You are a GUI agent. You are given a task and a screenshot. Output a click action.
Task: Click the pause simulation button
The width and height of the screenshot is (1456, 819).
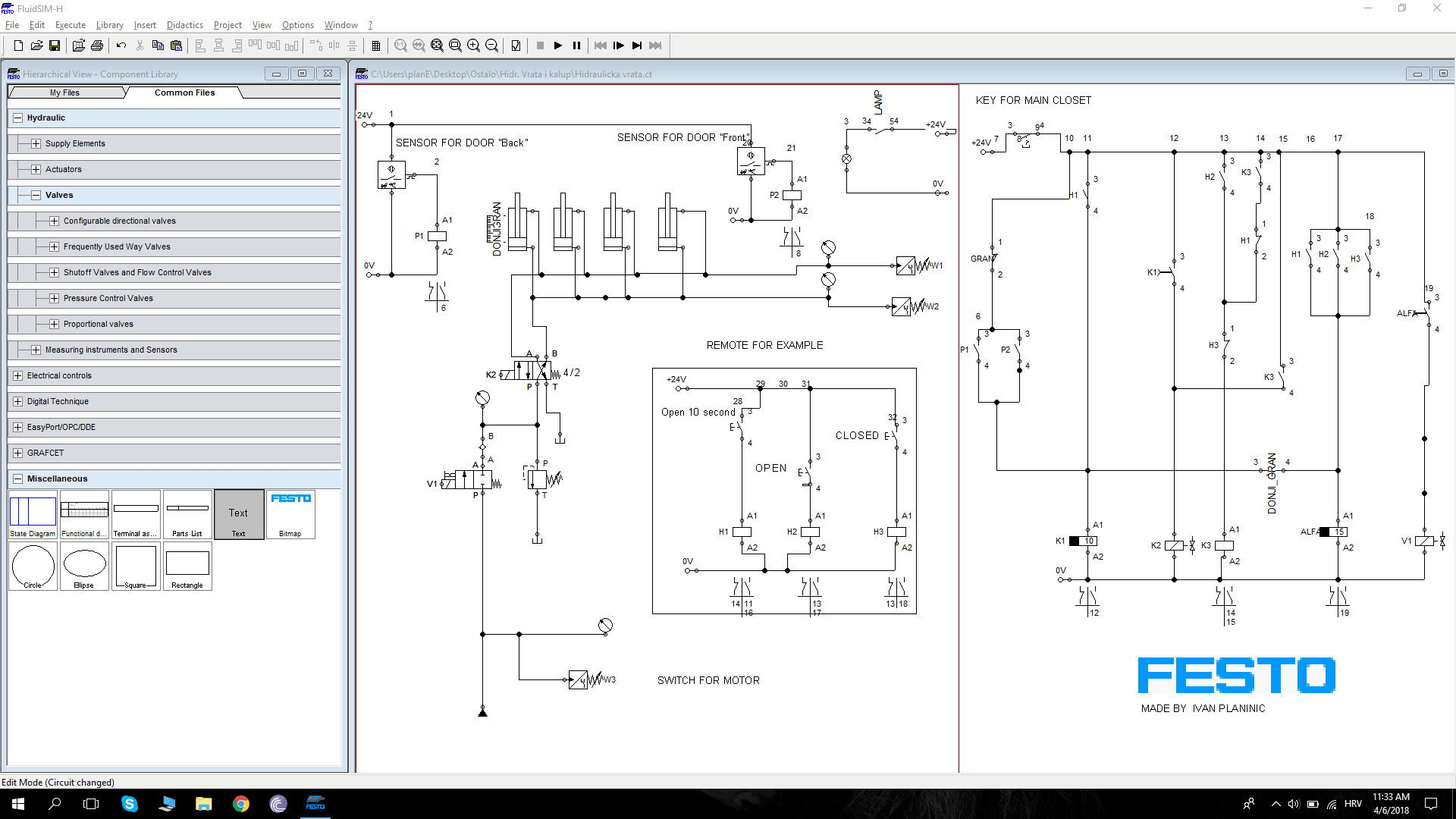pyautogui.click(x=577, y=45)
